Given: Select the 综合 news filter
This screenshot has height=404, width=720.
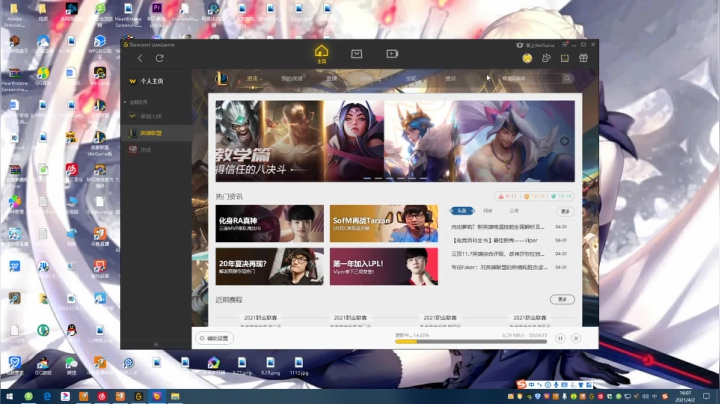Looking at the screenshot, I should [x=488, y=211].
